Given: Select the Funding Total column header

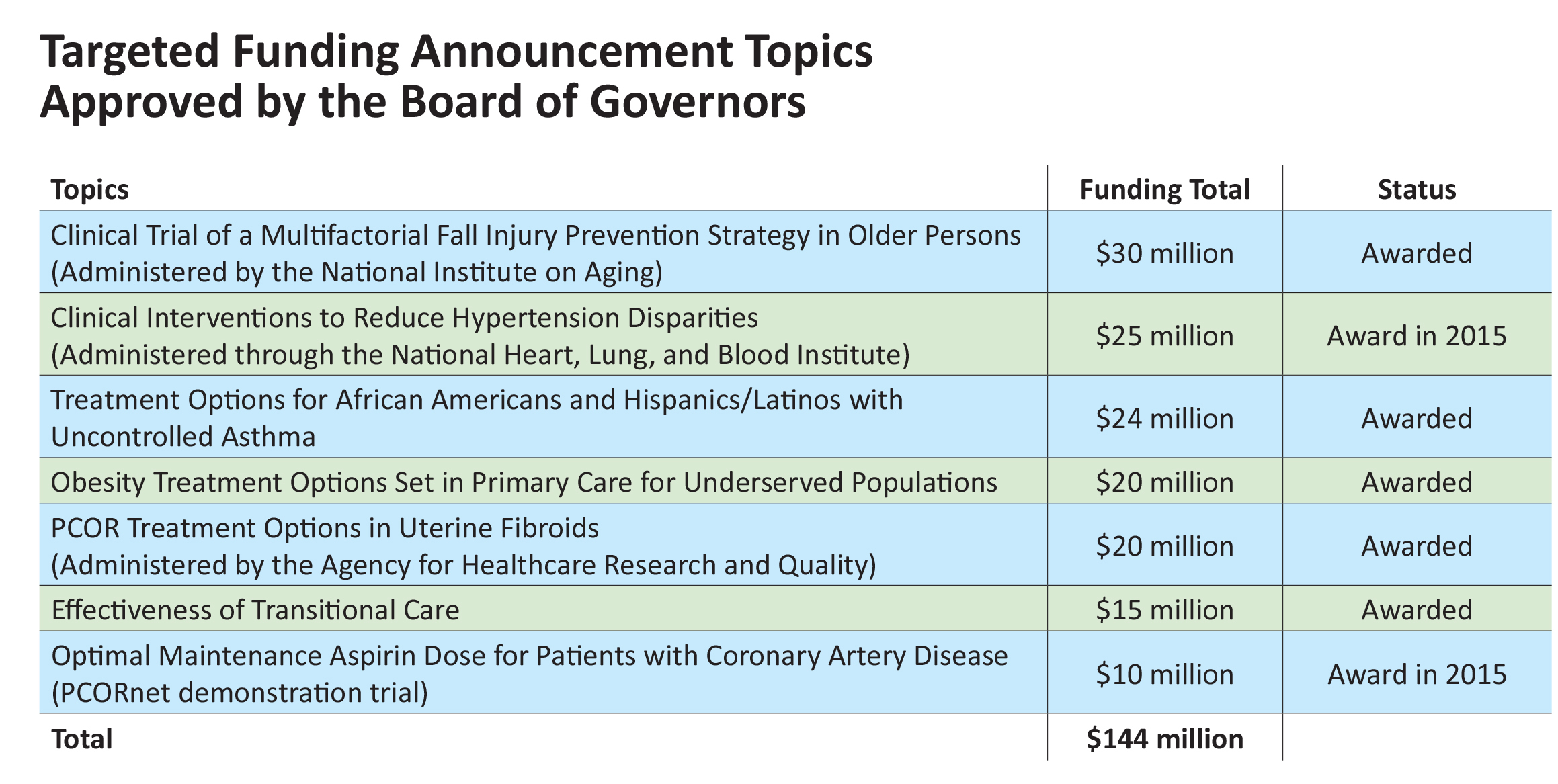Looking at the screenshot, I should click(1164, 189).
